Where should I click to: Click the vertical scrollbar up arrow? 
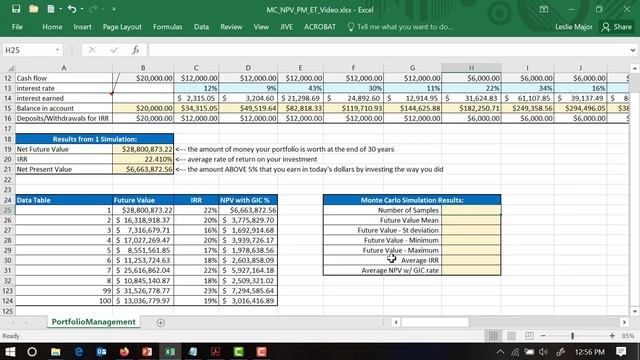[x=635, y=68]
